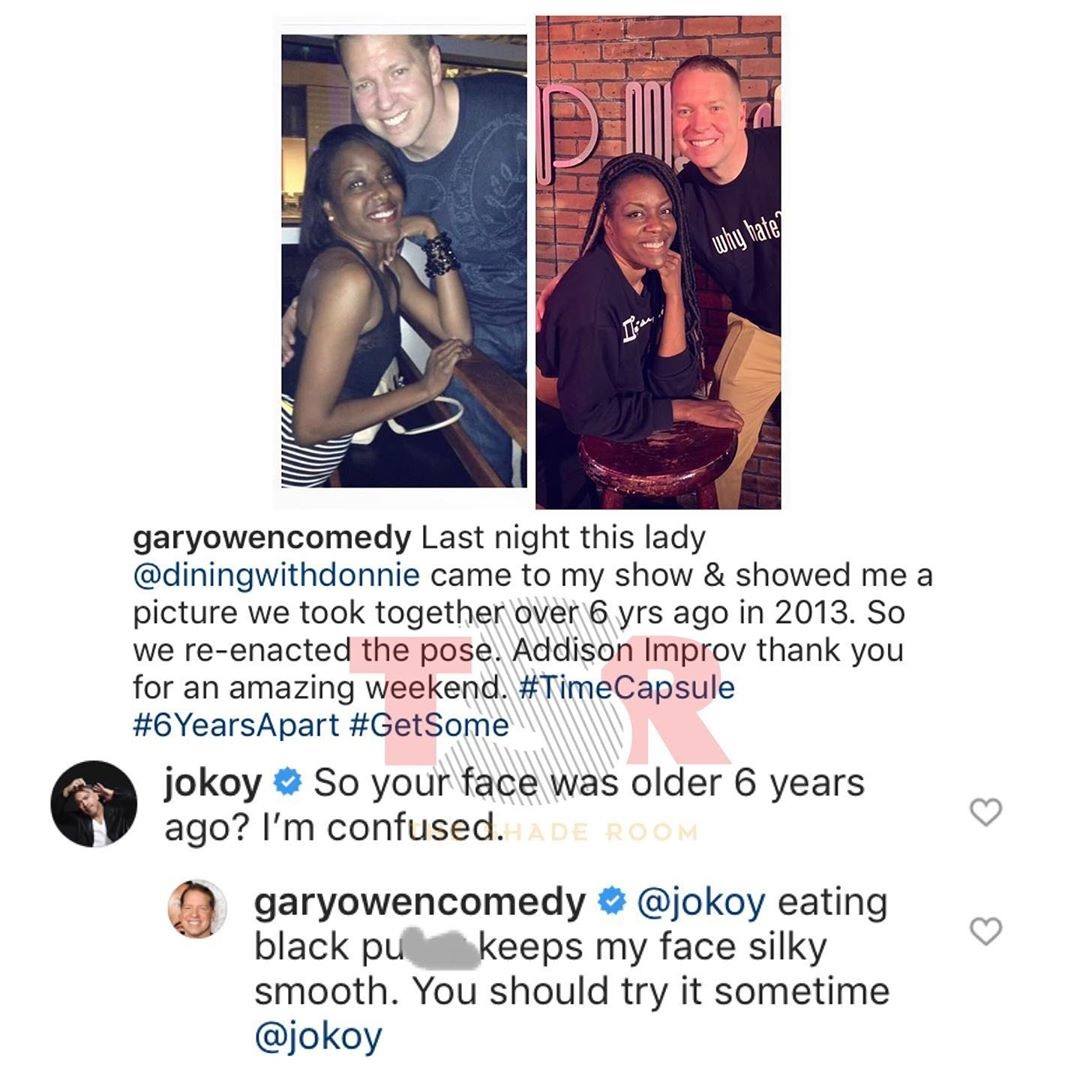Open jokoy's profile picture

coord(94,804)
